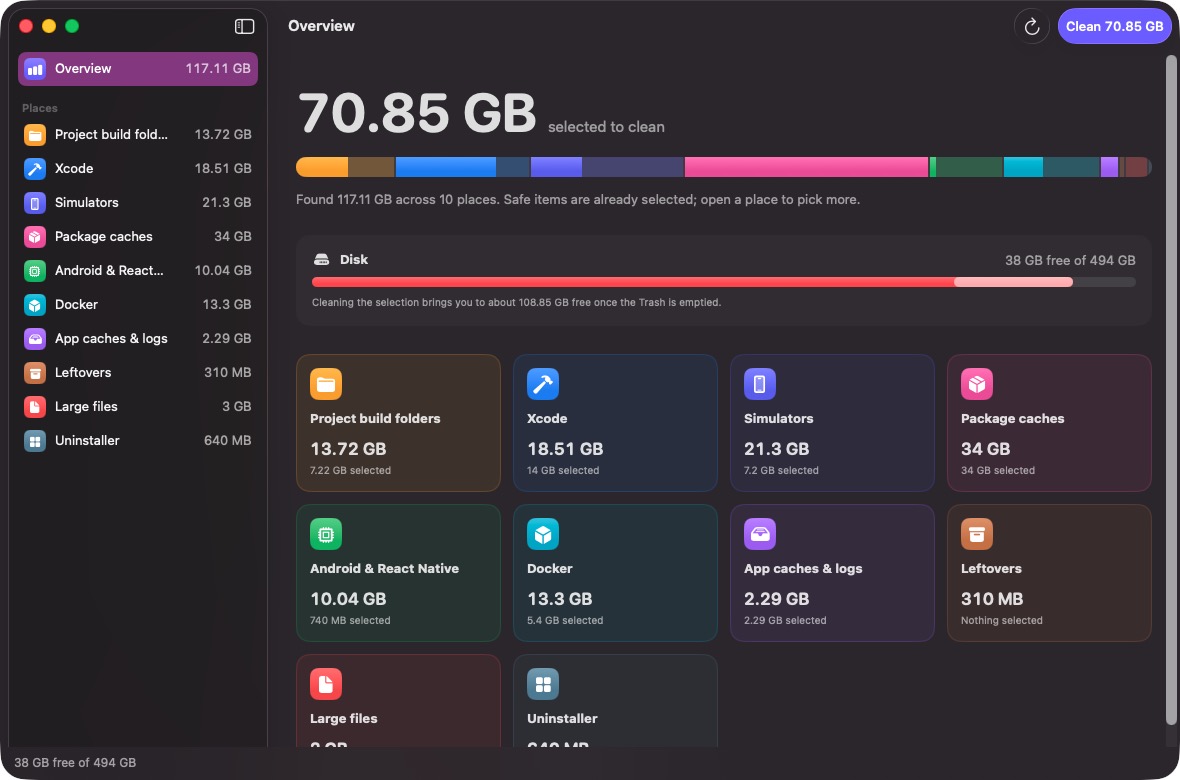Click the '3 GB' value beside Large files
This screenshot has width=1180, height=780.
236,407
